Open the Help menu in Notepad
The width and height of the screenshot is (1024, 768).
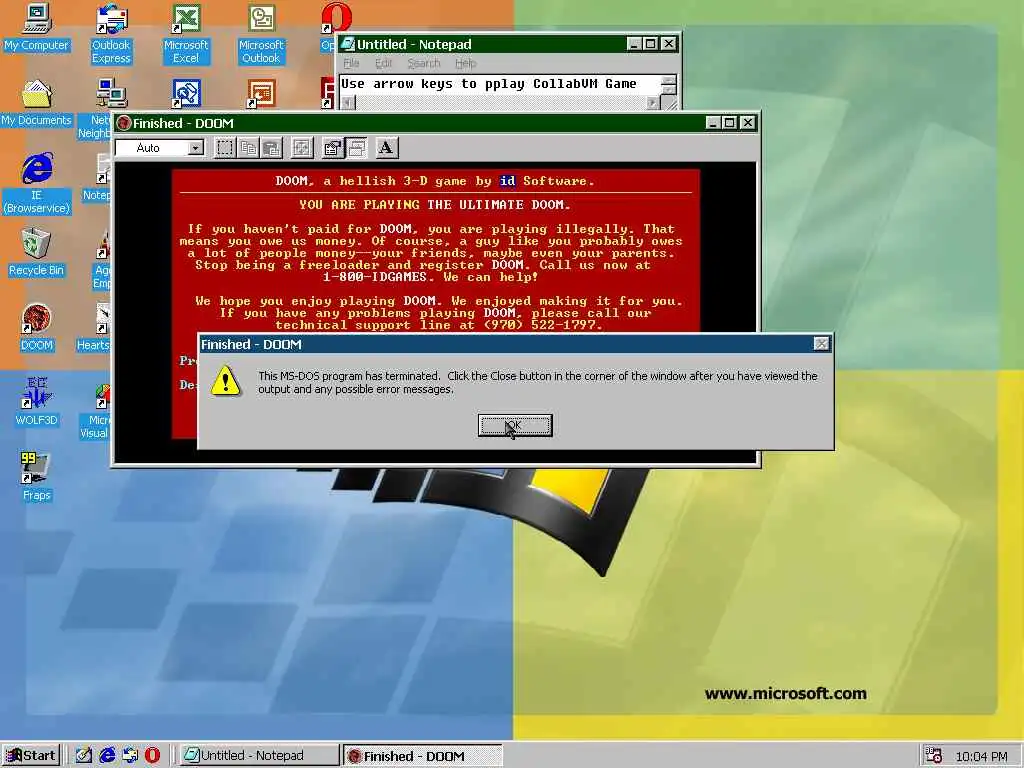466,63
